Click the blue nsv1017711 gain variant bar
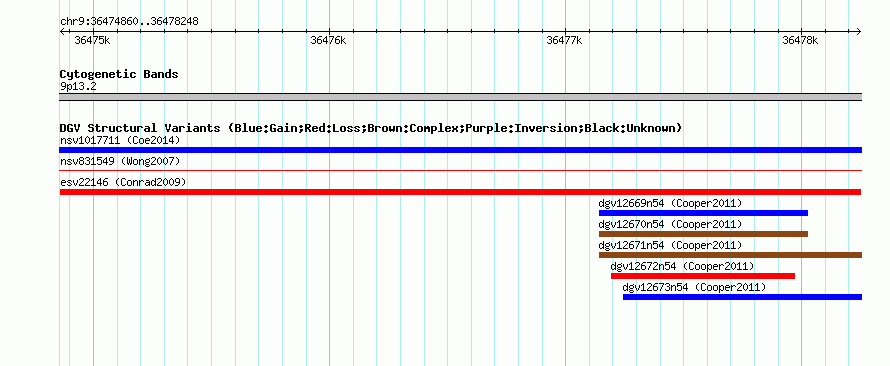 (460, 150)
